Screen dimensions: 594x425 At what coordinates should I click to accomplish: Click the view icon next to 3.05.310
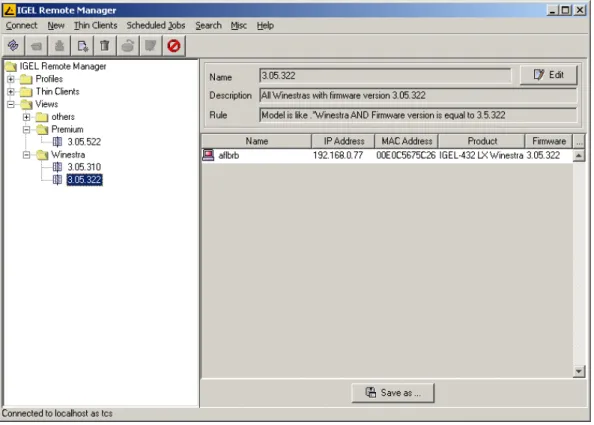(x=57, y=167)
